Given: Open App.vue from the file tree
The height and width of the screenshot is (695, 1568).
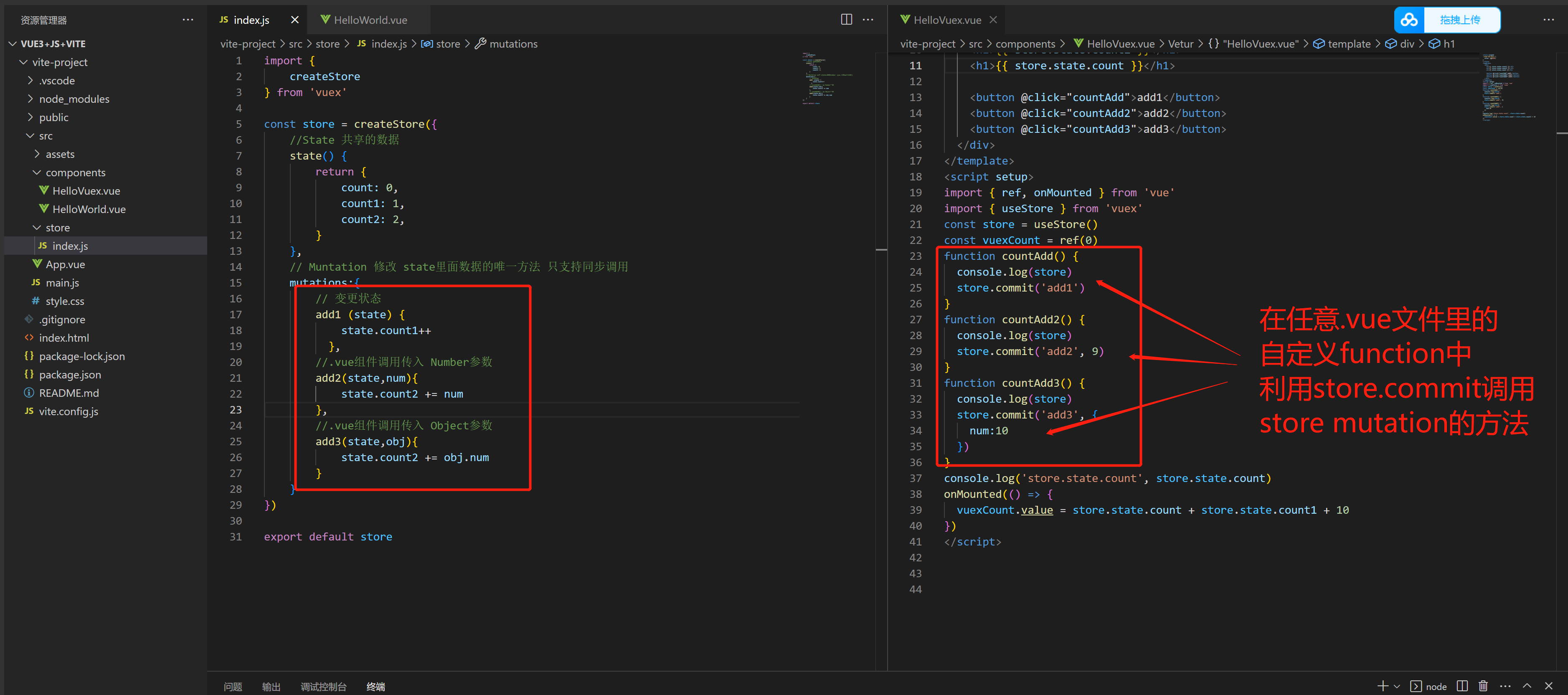Looking at the screenshot, I should pos(65,265).
